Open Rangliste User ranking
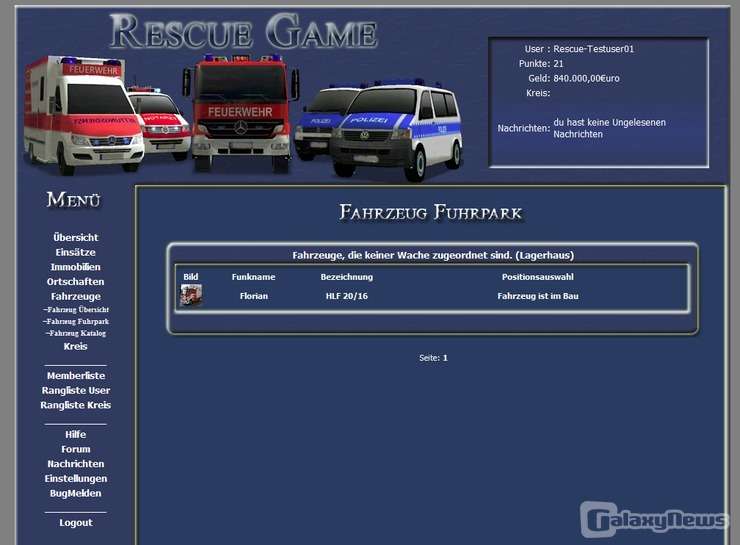Viewport: 740px width, 545px height. point(76,390)
